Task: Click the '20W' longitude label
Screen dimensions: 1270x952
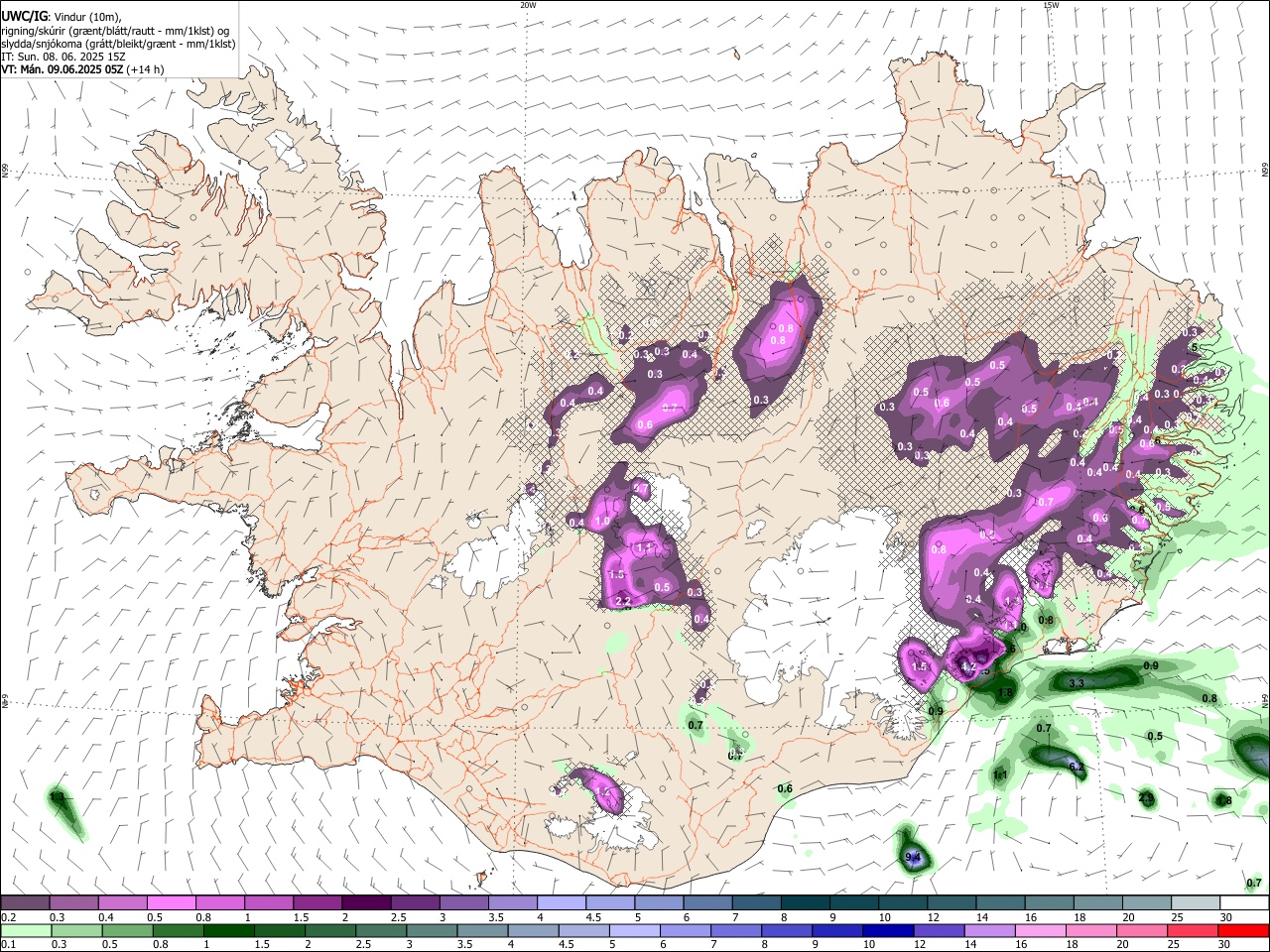Action: (x=528, y=5)
